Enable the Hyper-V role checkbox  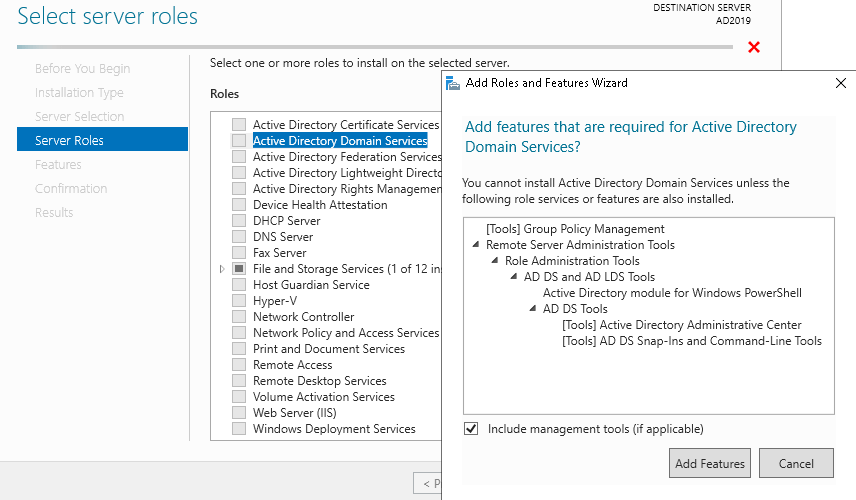(x=239, y=300)
